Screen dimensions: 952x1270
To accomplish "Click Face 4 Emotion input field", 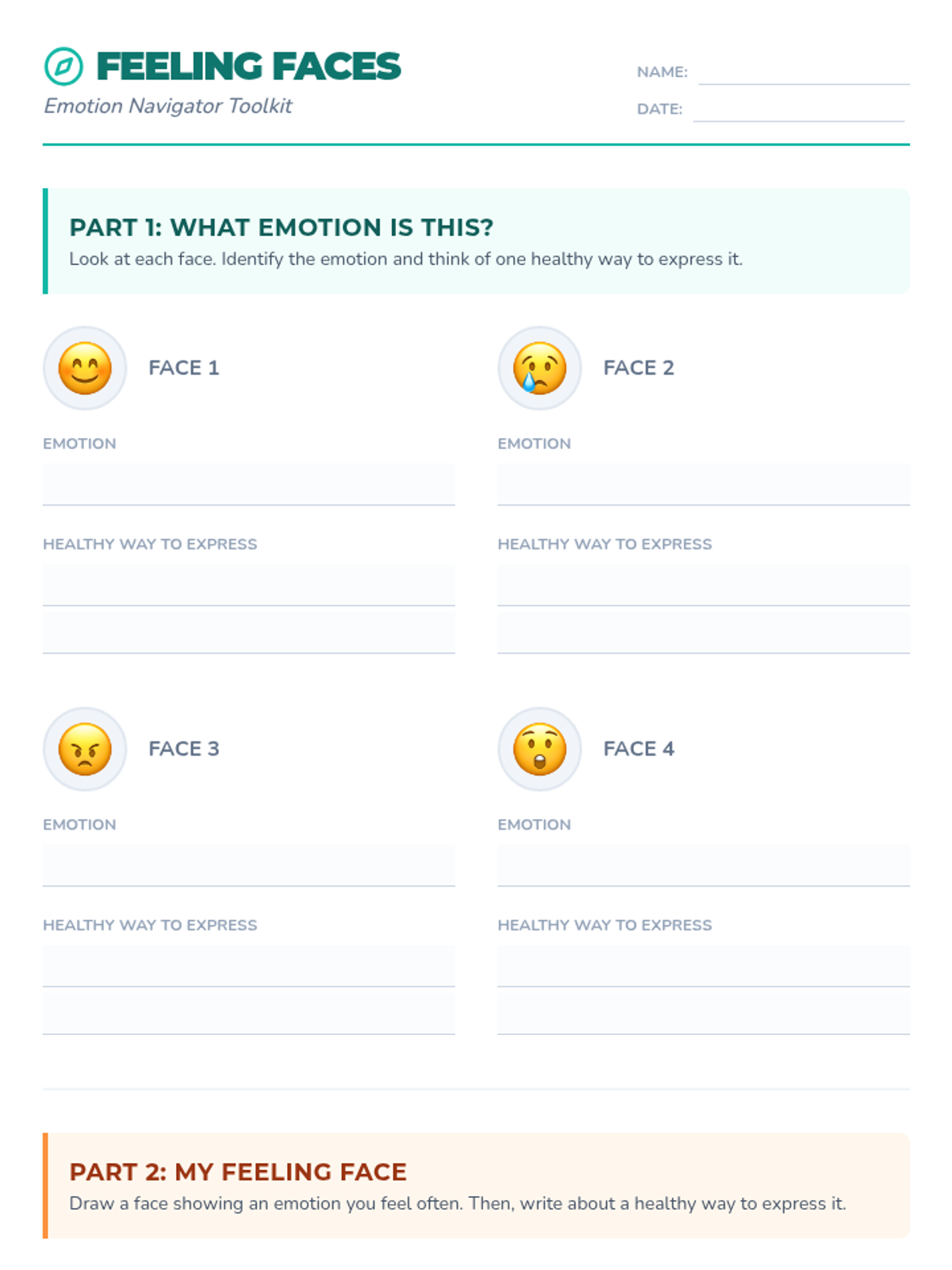I will pos(703,865).
